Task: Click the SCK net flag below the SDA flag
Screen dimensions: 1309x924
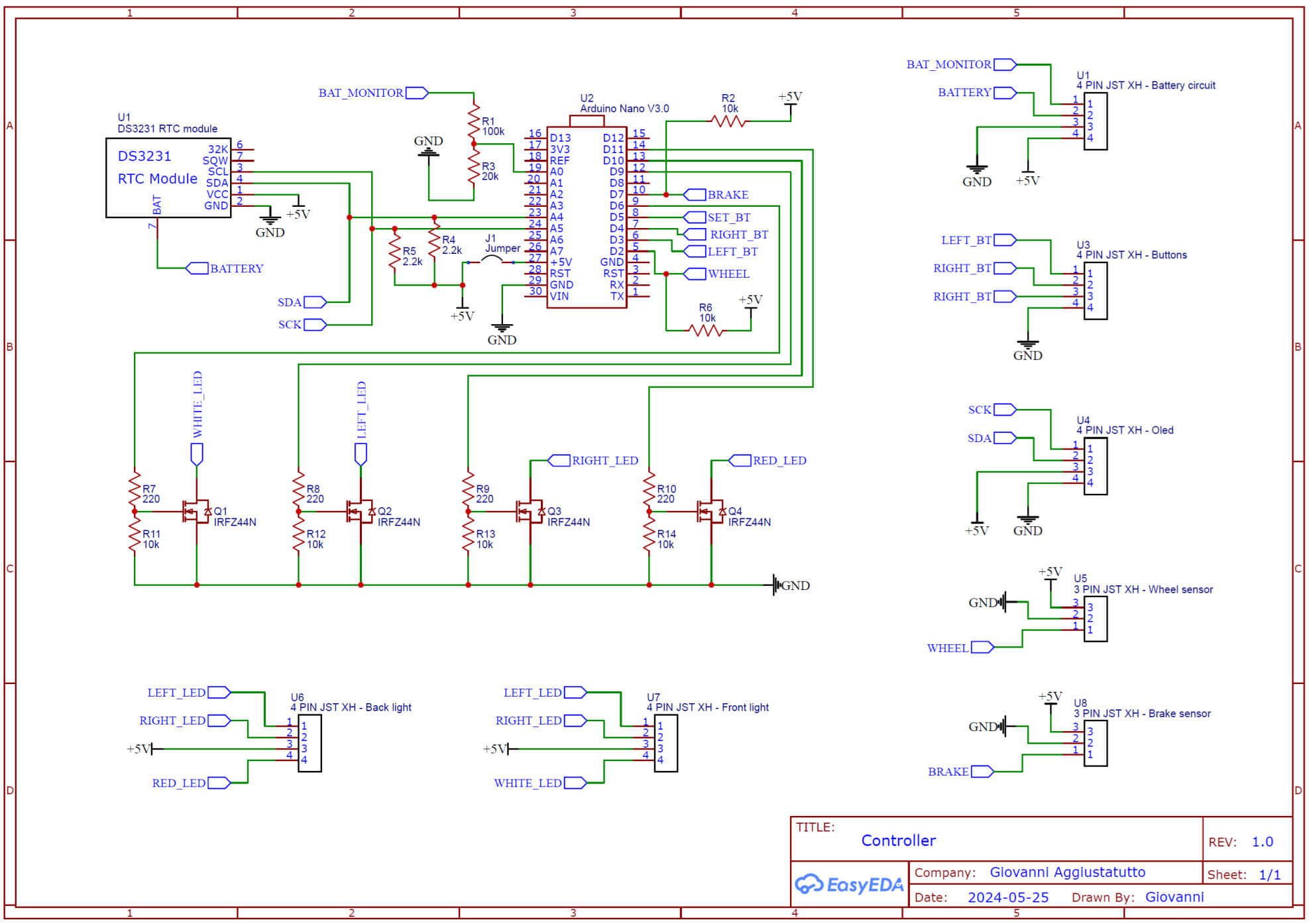Action: pyautogui.click(x=302, y=325)
